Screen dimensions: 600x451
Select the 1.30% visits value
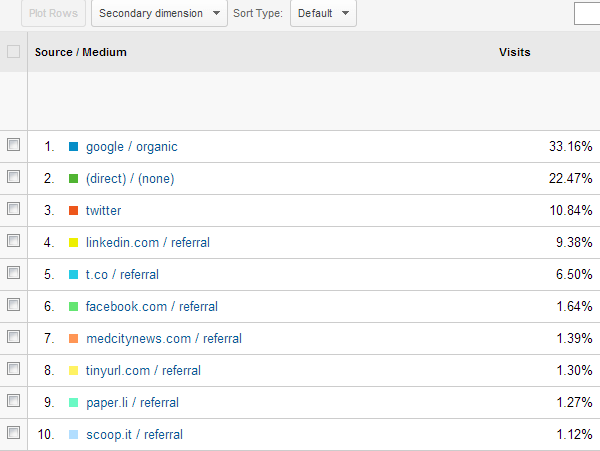(x=574, y=371)
